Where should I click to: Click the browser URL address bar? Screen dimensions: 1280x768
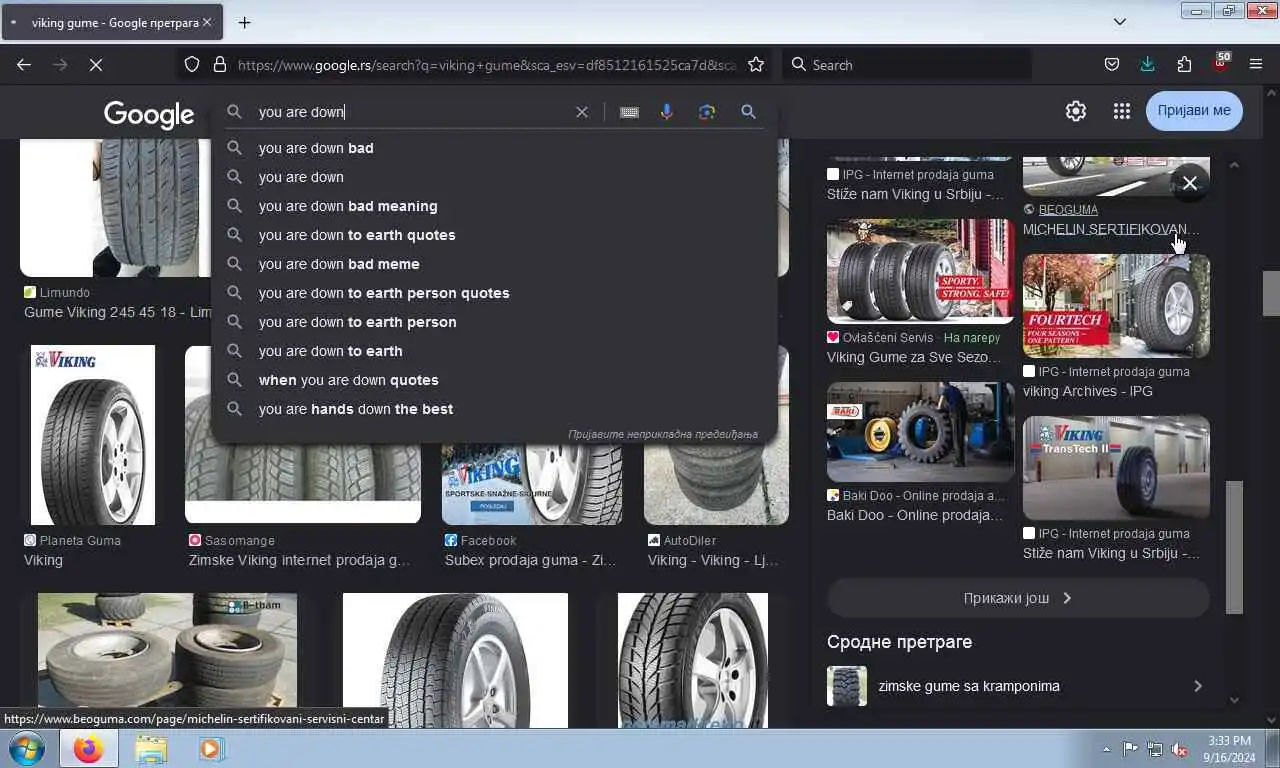[x=486, y=65]
